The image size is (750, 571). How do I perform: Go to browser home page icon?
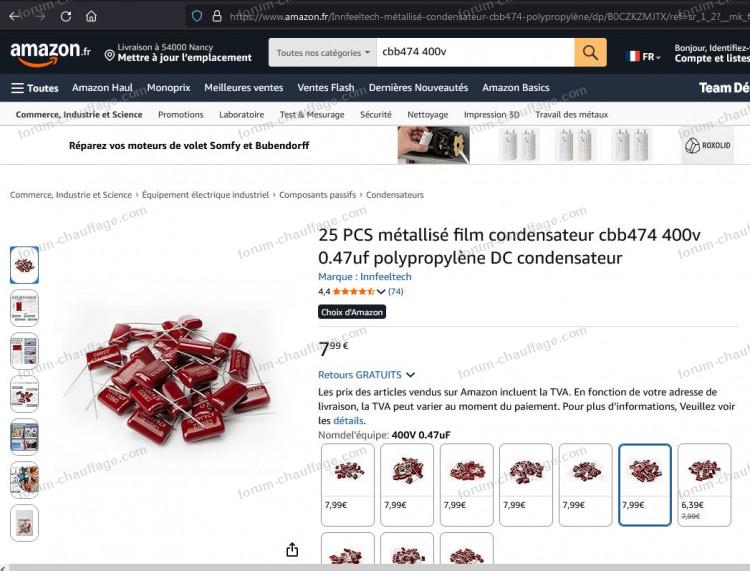91,16
